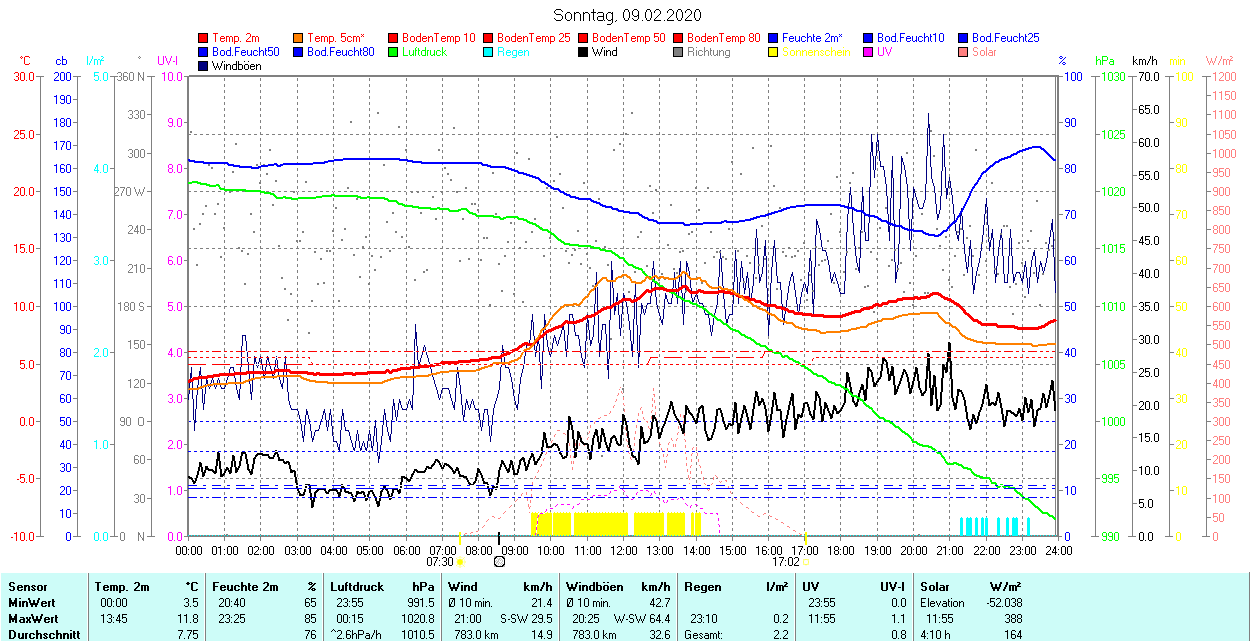Click the orange Temp. 5cm legend square
This screenshot has width=1250, height=641.
click(299, 38)
